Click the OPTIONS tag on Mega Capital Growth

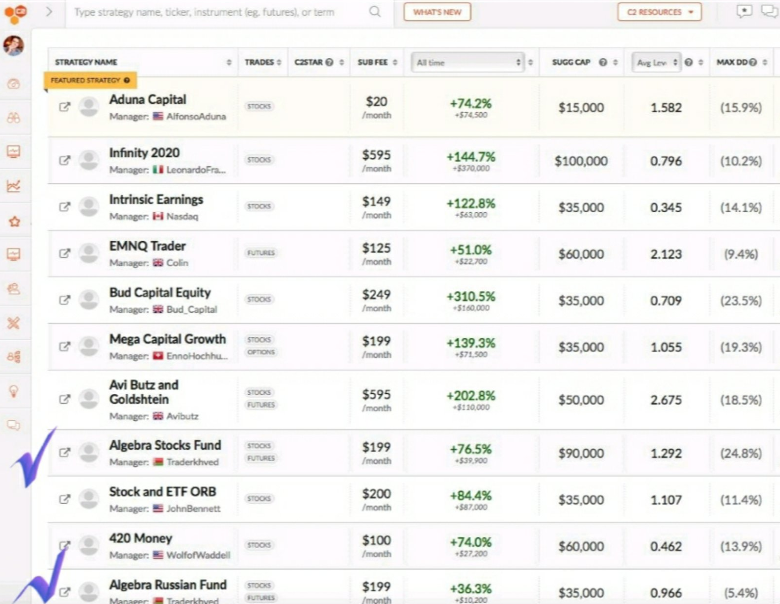pyautogui.click(x=261, y=352)
